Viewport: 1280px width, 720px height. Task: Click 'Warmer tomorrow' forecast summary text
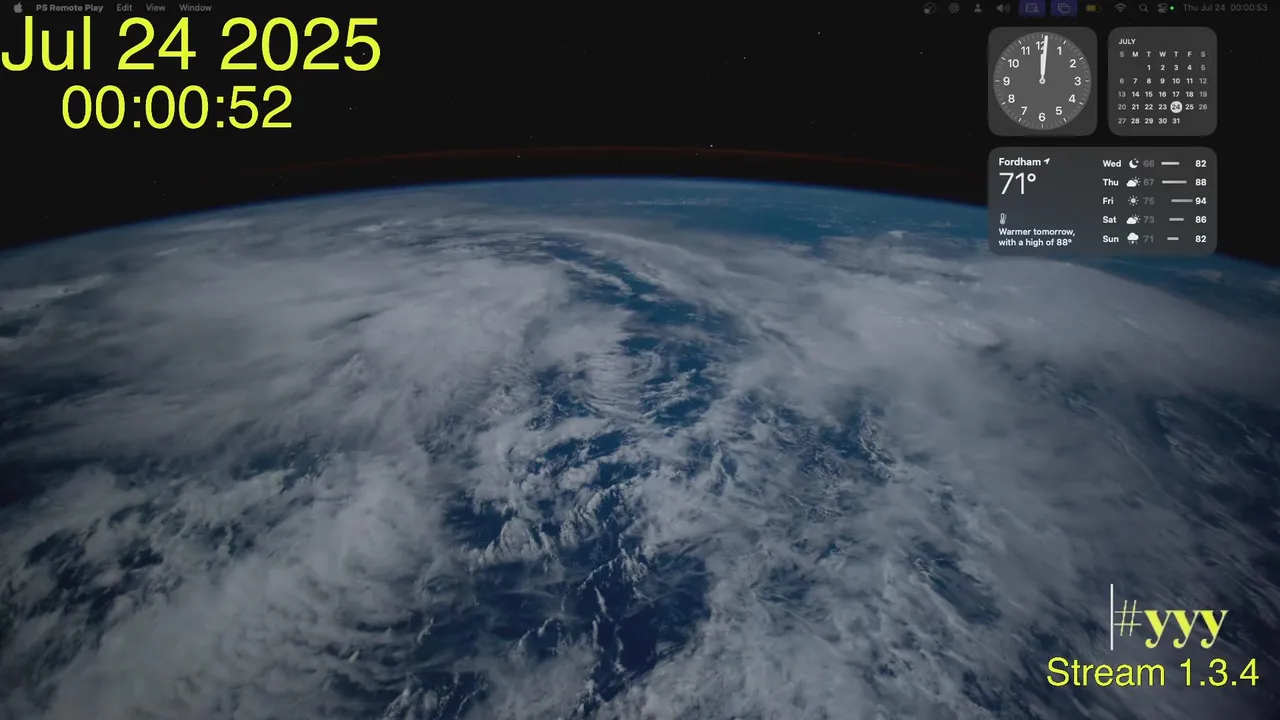click(x=1036, y=237)
